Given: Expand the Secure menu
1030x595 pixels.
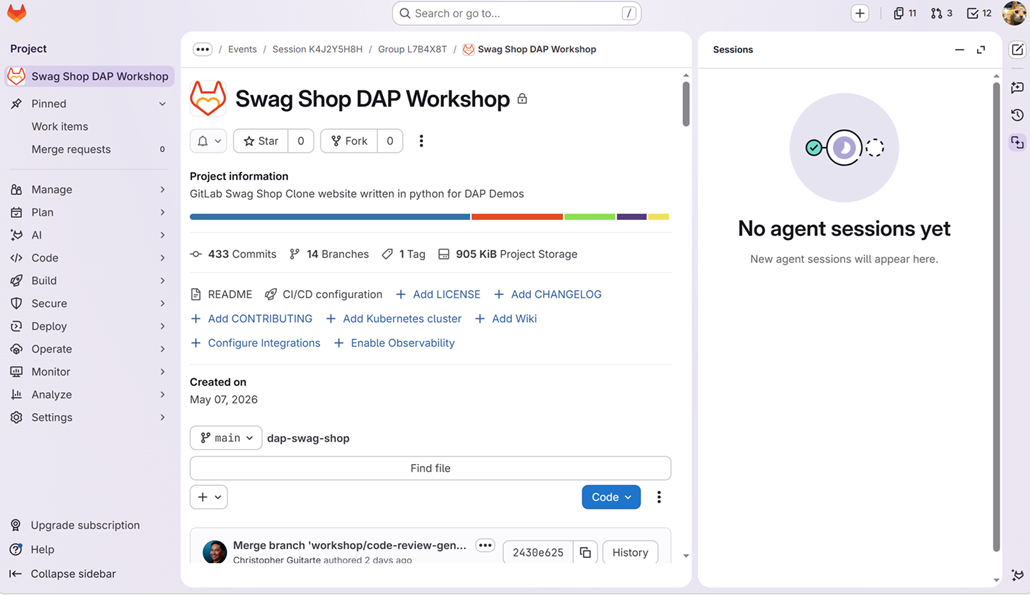Looking at the screenshot, I should pos(88,303).
